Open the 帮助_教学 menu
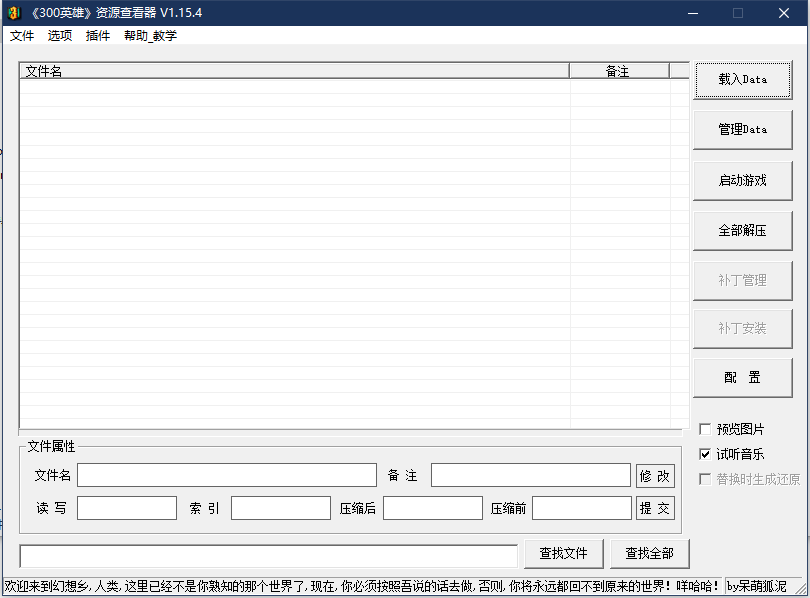The width and height of the screenshot is (810, 598). [150, 36]
